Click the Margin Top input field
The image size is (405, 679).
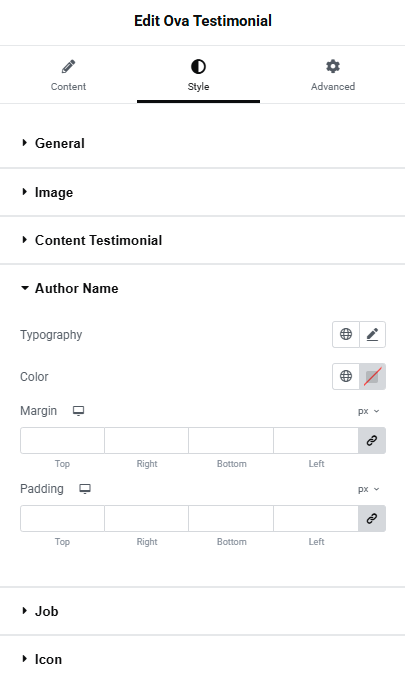(x=62, y=440)
